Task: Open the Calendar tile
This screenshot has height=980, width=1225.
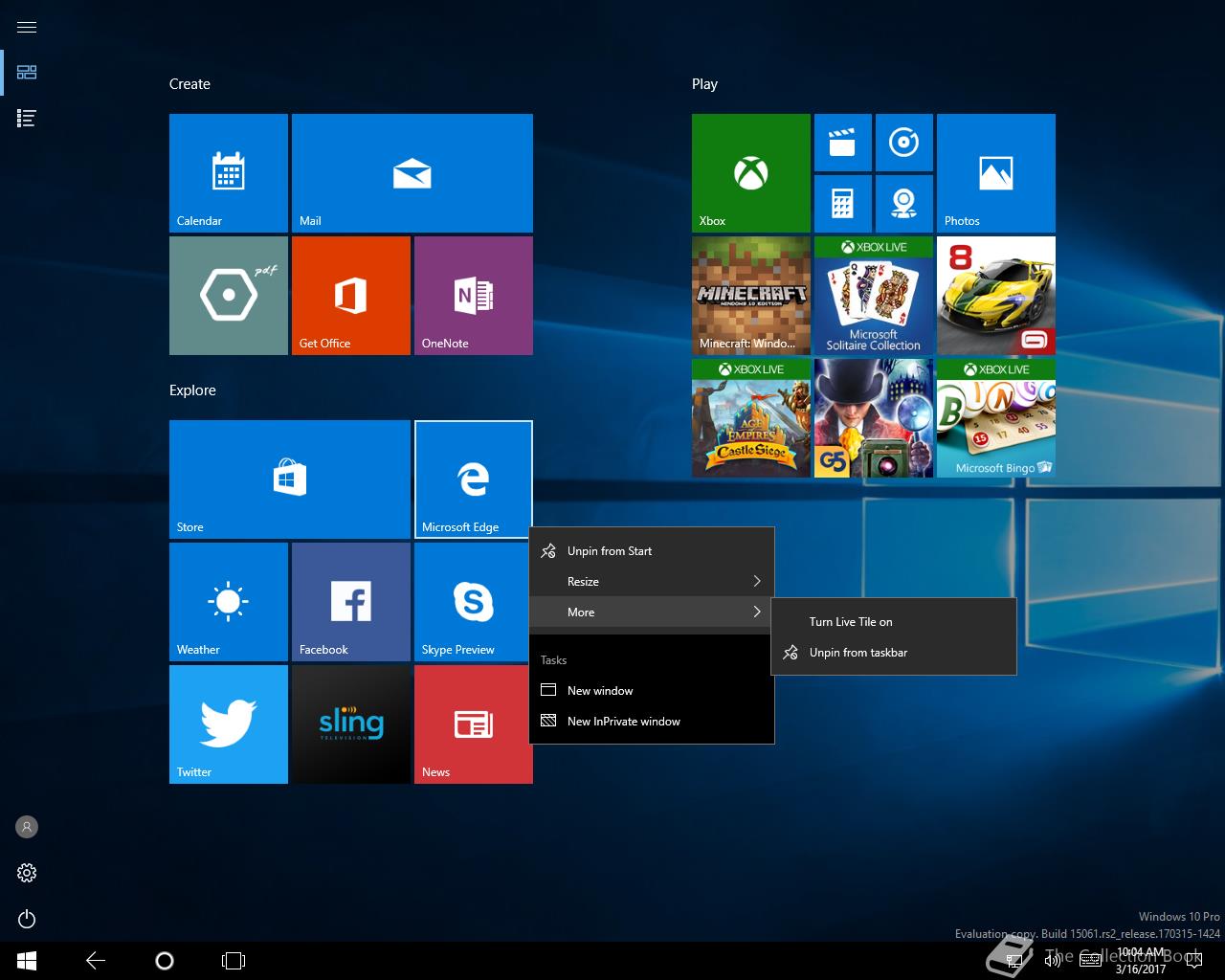Action: 229,173
